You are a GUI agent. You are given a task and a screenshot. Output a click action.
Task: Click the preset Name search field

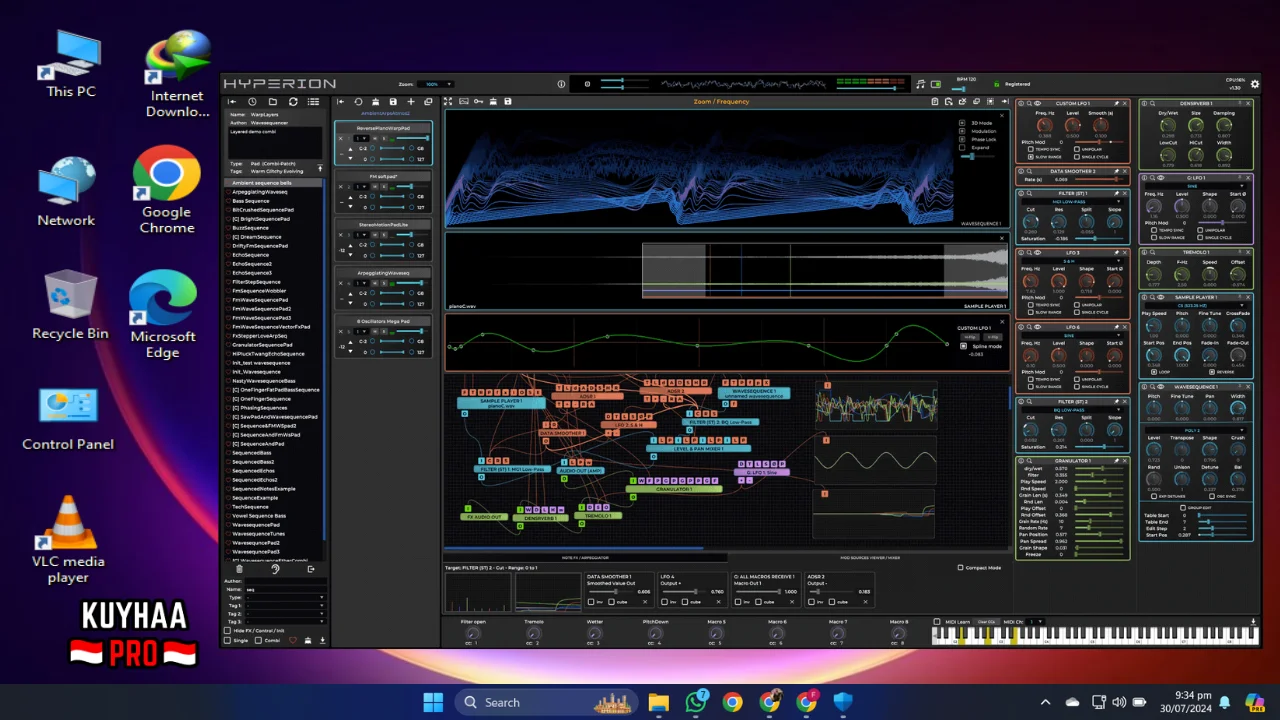[286, 589]
